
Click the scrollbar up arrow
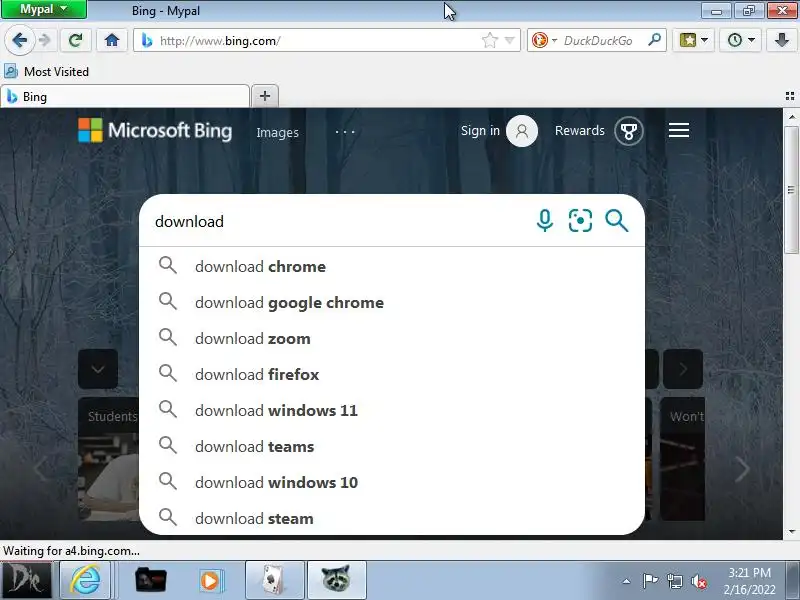(791, 117)
